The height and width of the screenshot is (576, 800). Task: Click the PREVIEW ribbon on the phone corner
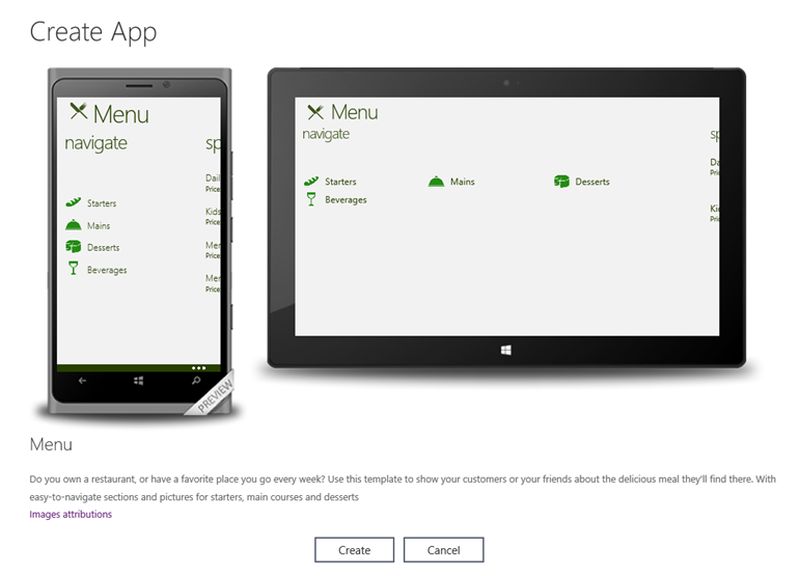pyautogui.click(x=215, y=394)
